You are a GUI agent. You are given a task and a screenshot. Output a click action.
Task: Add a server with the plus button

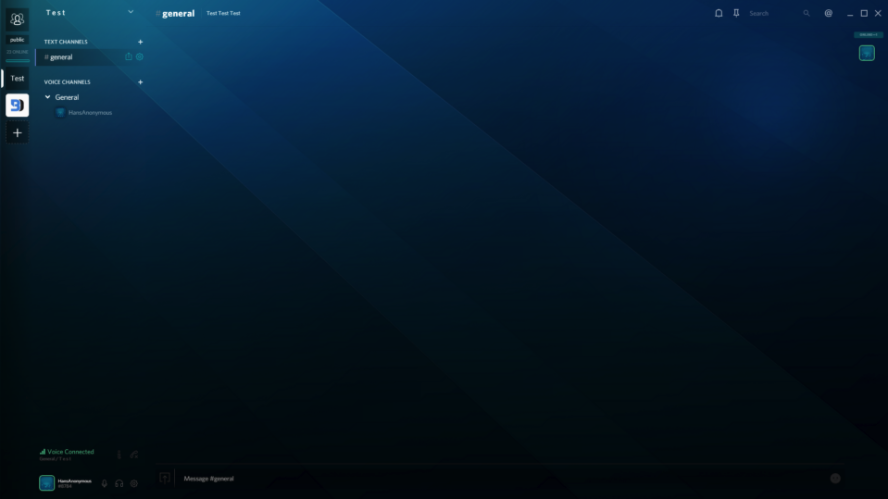click(17, 133)
